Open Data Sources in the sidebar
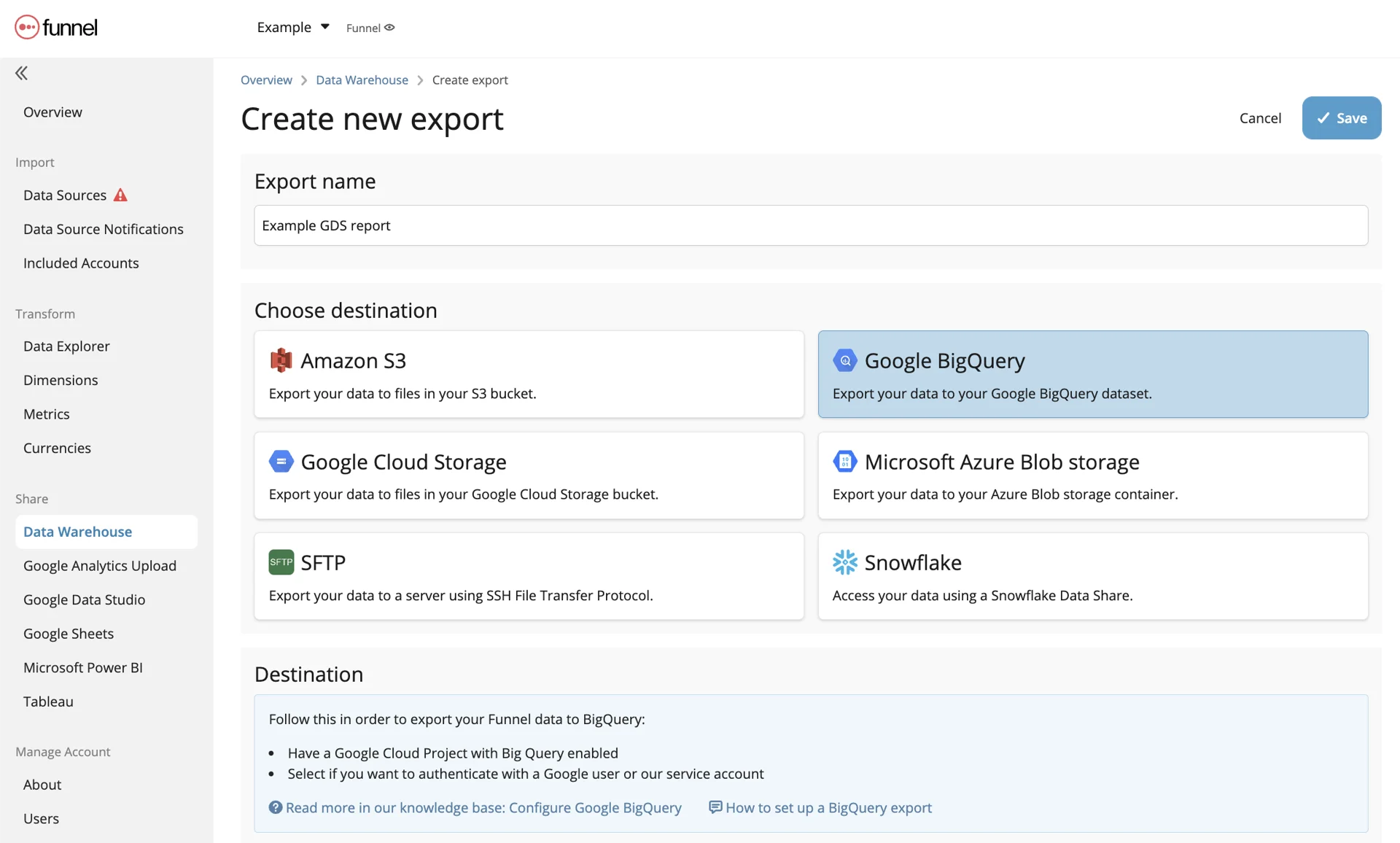This screenshot has width=1400, height=843. coord(65,195)
